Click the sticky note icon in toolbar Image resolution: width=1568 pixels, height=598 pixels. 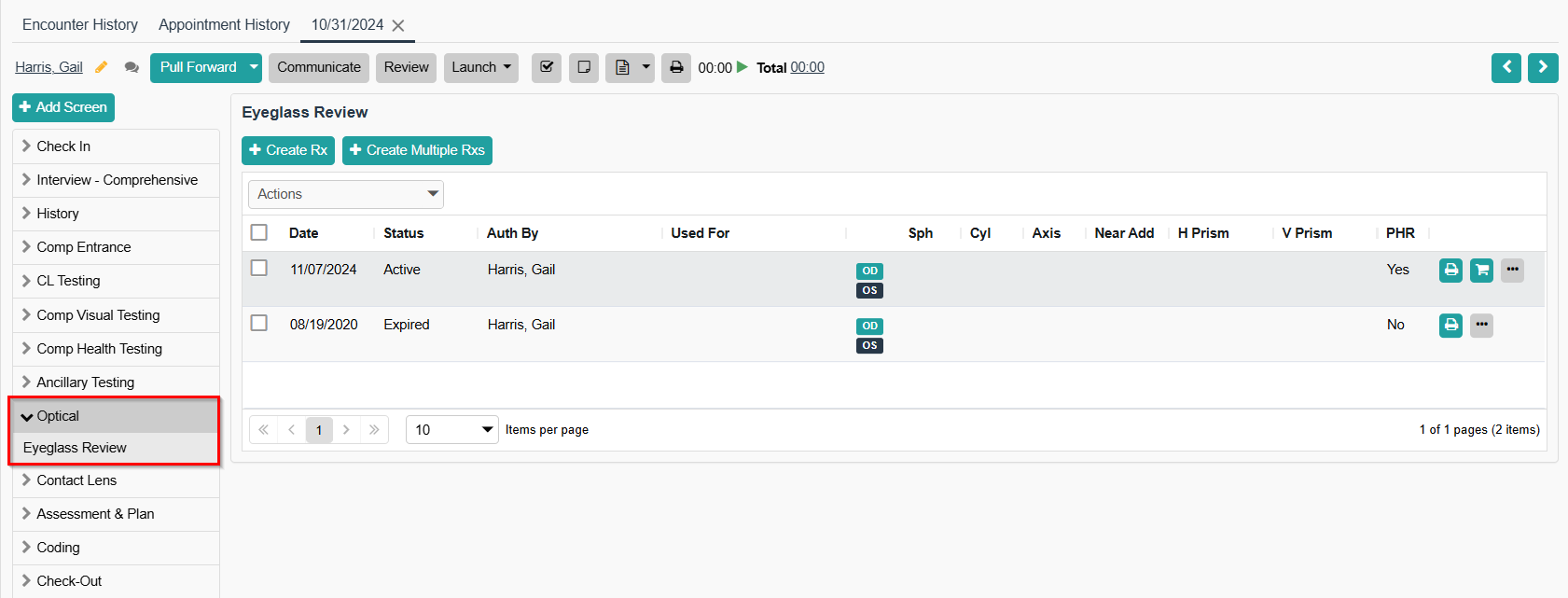click(x=584, y=67)
